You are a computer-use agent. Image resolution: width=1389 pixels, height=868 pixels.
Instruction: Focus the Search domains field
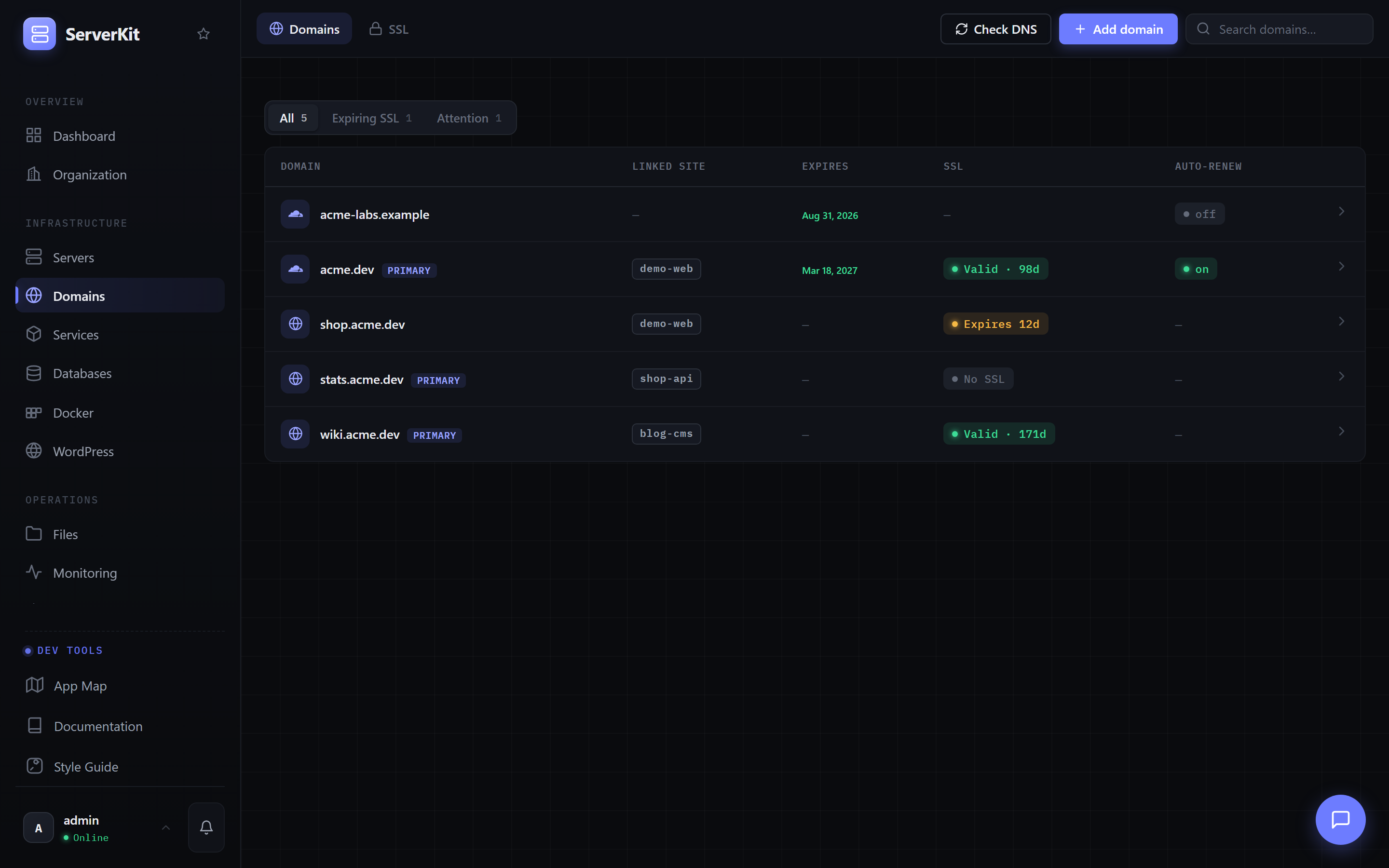click(x=1280, y=29)
